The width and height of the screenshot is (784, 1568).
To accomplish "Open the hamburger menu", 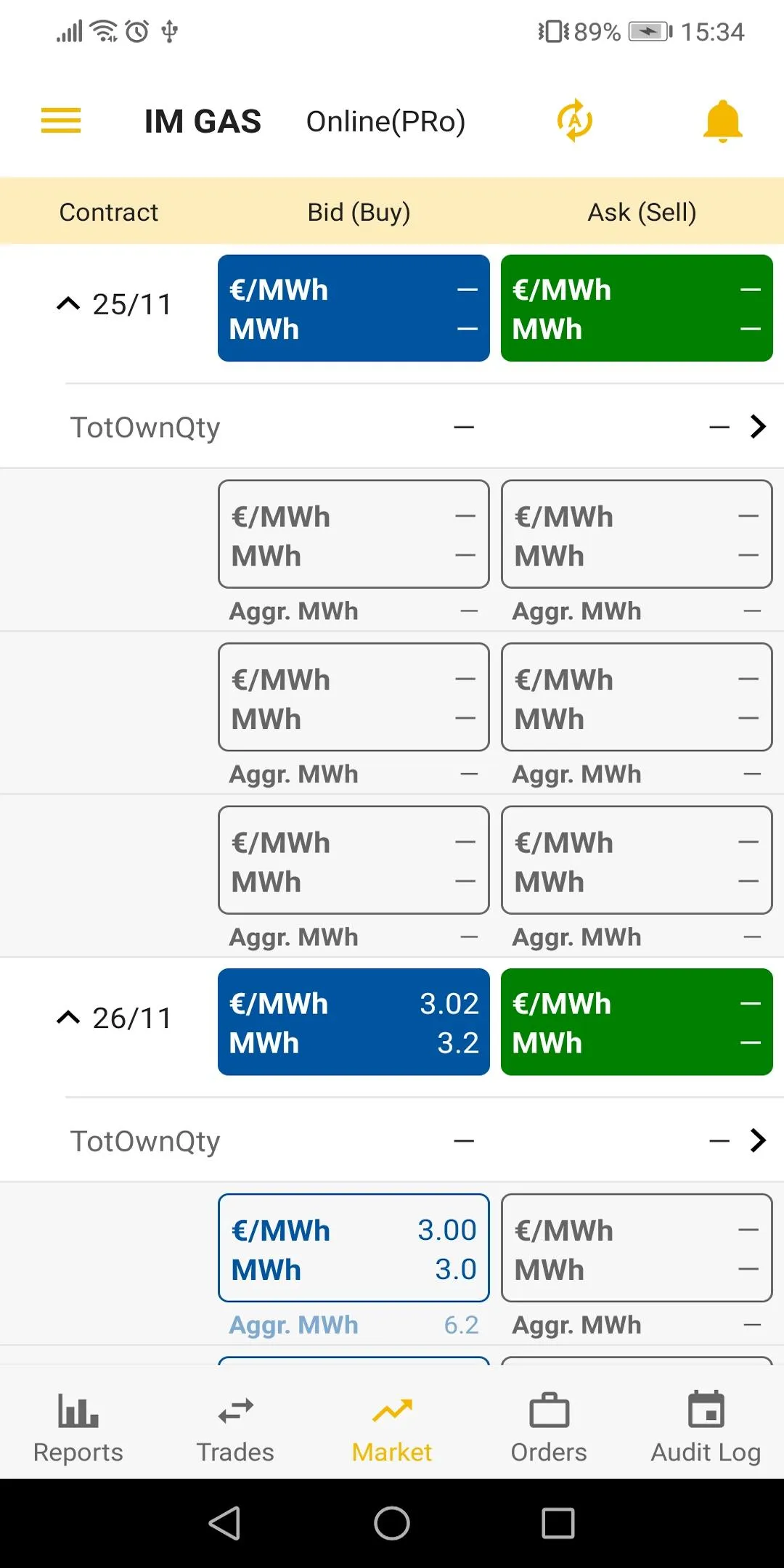I will tap(61, 121).
